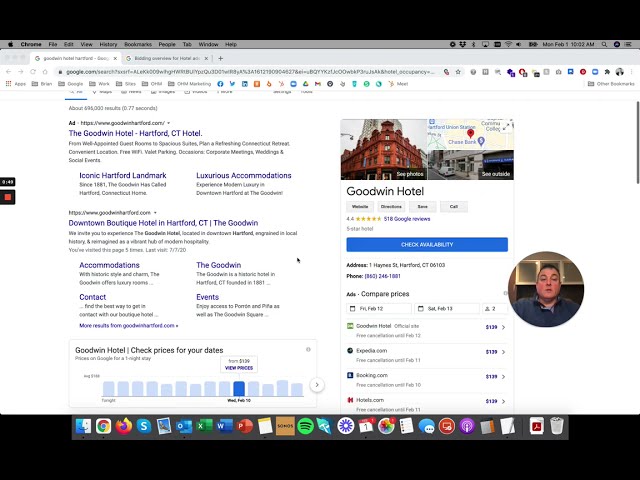Expand the map in the Goodwin Hotel panel

point(505,127)
